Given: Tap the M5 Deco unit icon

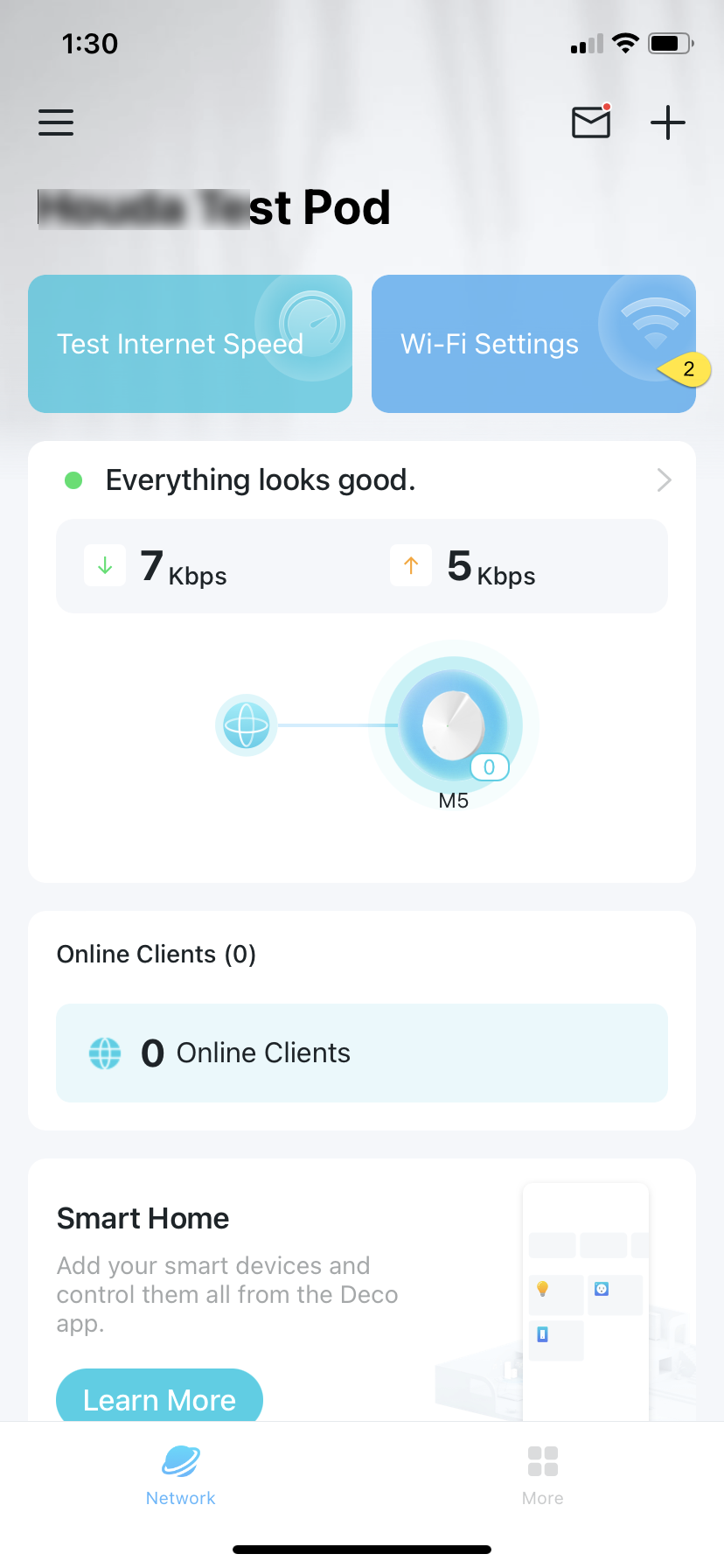Looking at the screenshot, I should click(454, 724).
